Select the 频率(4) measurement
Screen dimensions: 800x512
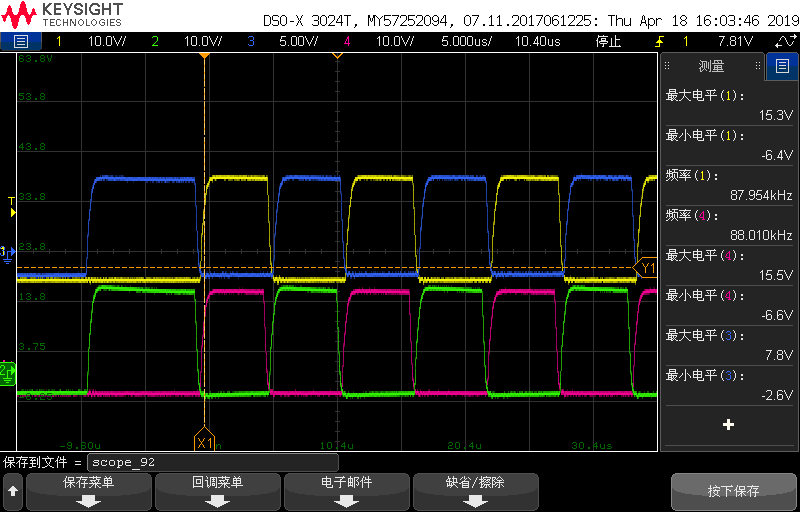pyautogui.click(x=730, y=225)
